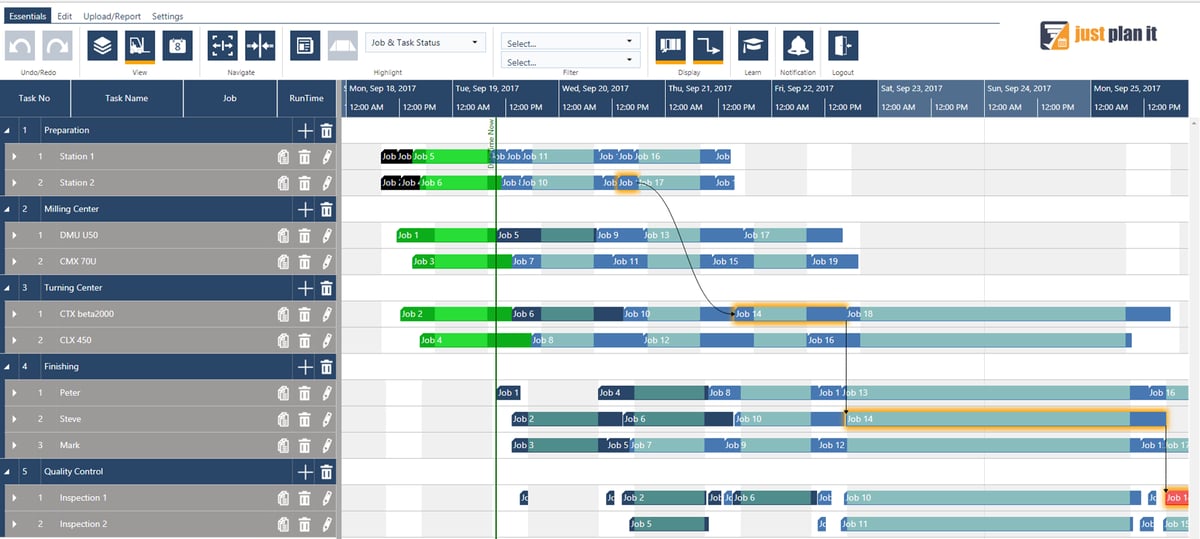Open the upper filter Select dropdown
Viewport: 1200px width, 539px height.
(570, 42)
